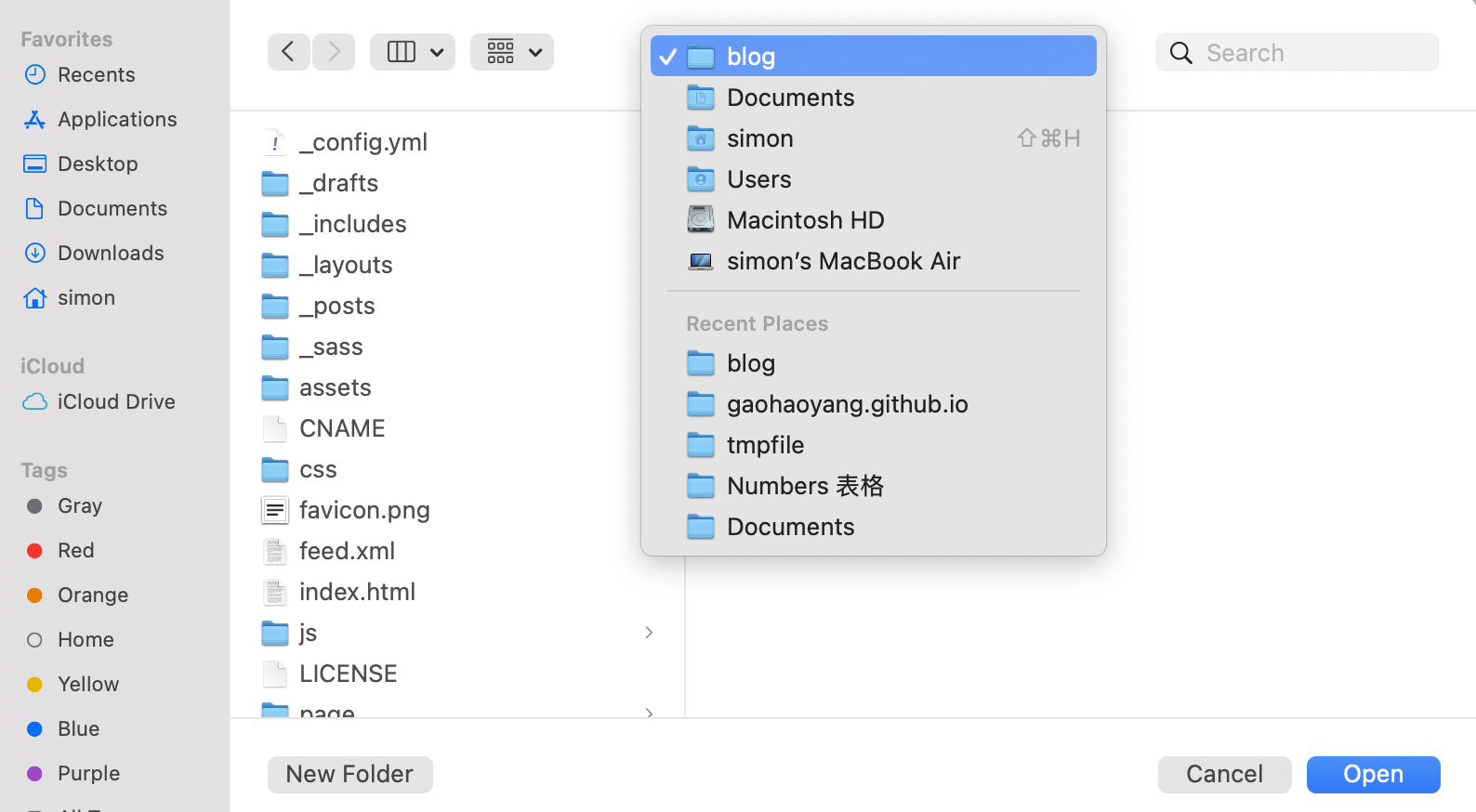Image resolution: width=1476 pixels, height=812 pixels.
Task: Open Downloads folder in sidebar
Action: click(111, 253)
